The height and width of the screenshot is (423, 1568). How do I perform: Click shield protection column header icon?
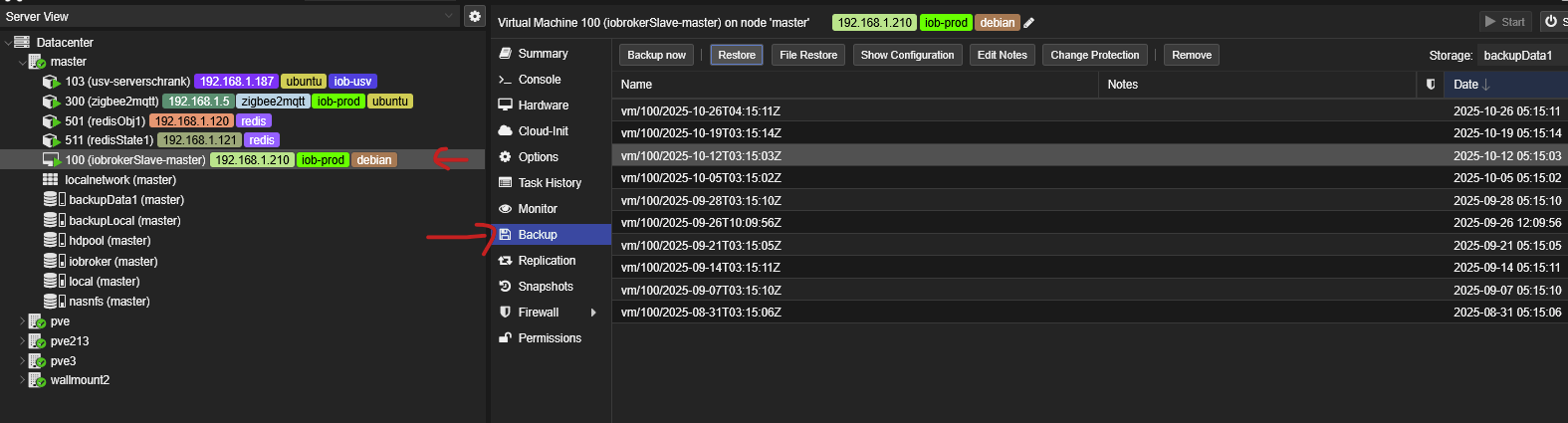click(x=1431, y=85)
